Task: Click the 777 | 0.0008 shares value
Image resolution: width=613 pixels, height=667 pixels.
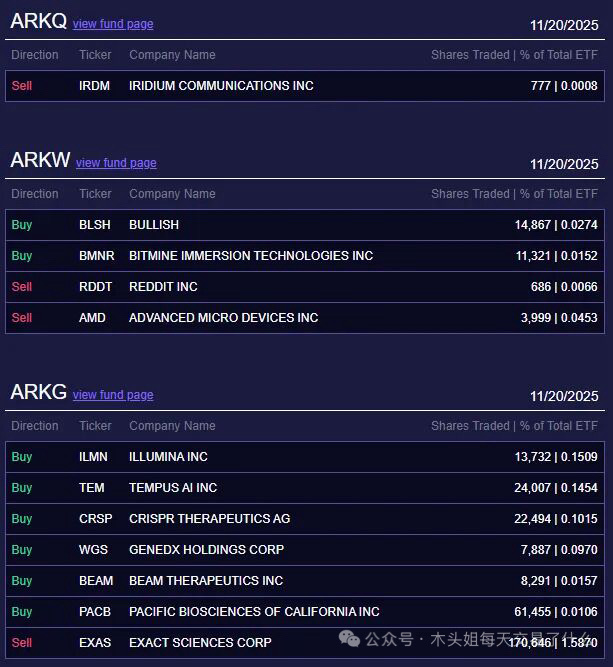Action: pos(564,86)
